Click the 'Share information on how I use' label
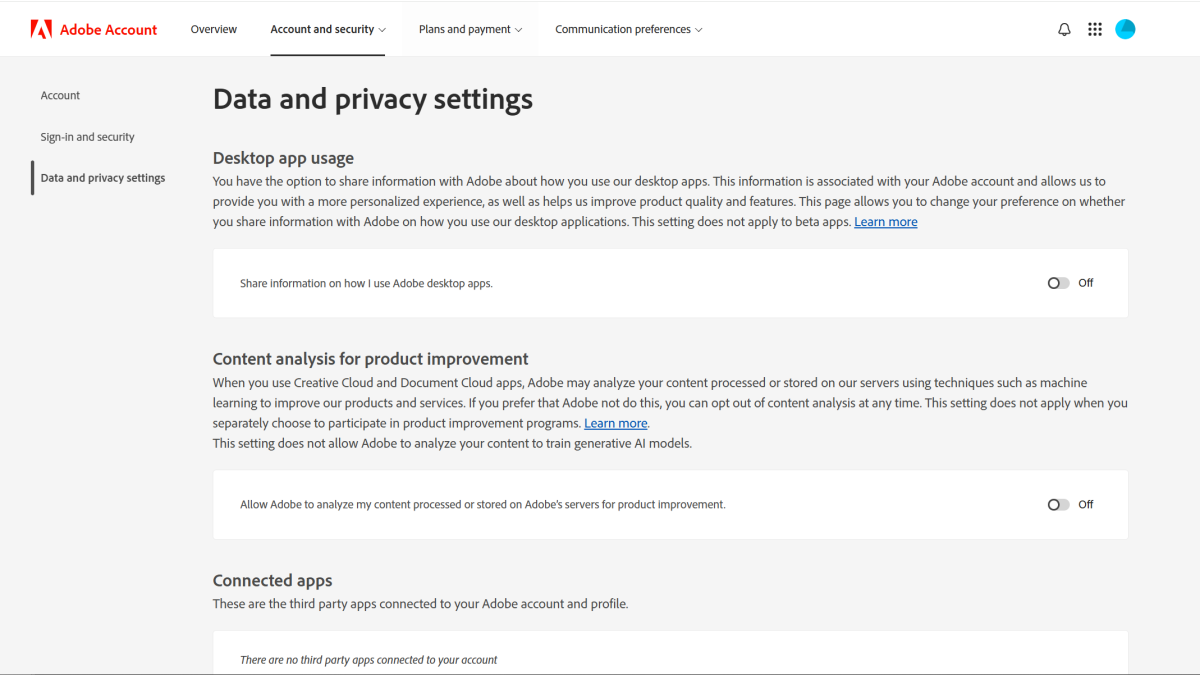1200x675 pixels. pos(366,284)
